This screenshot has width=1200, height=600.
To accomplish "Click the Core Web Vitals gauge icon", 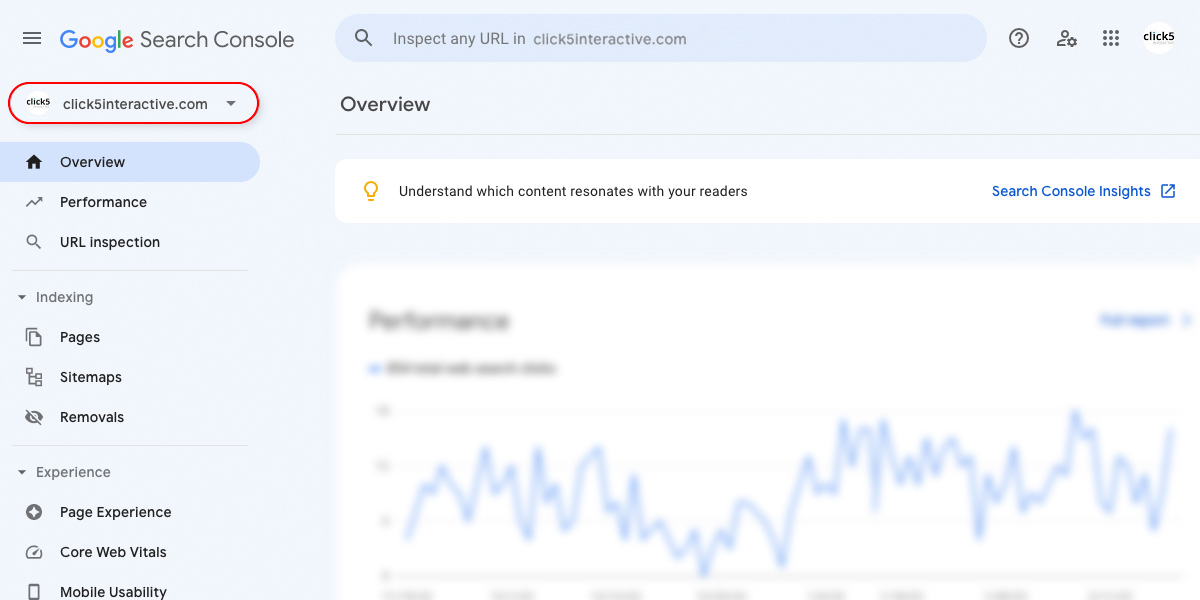I will (x=34, y=552).
